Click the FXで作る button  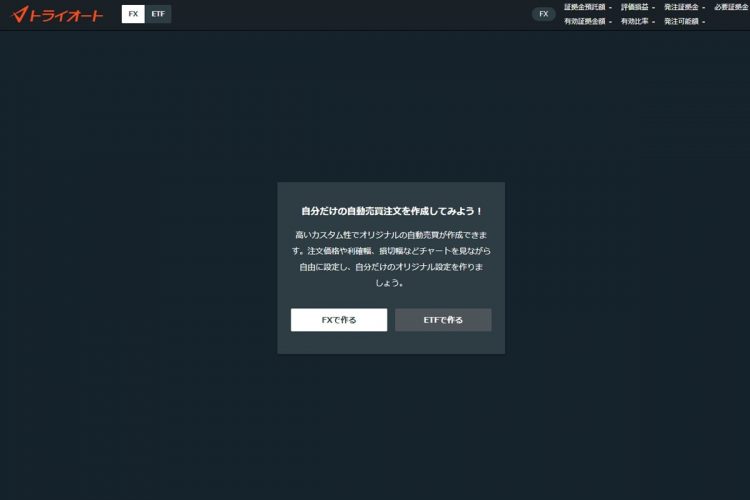coord(339,320)
